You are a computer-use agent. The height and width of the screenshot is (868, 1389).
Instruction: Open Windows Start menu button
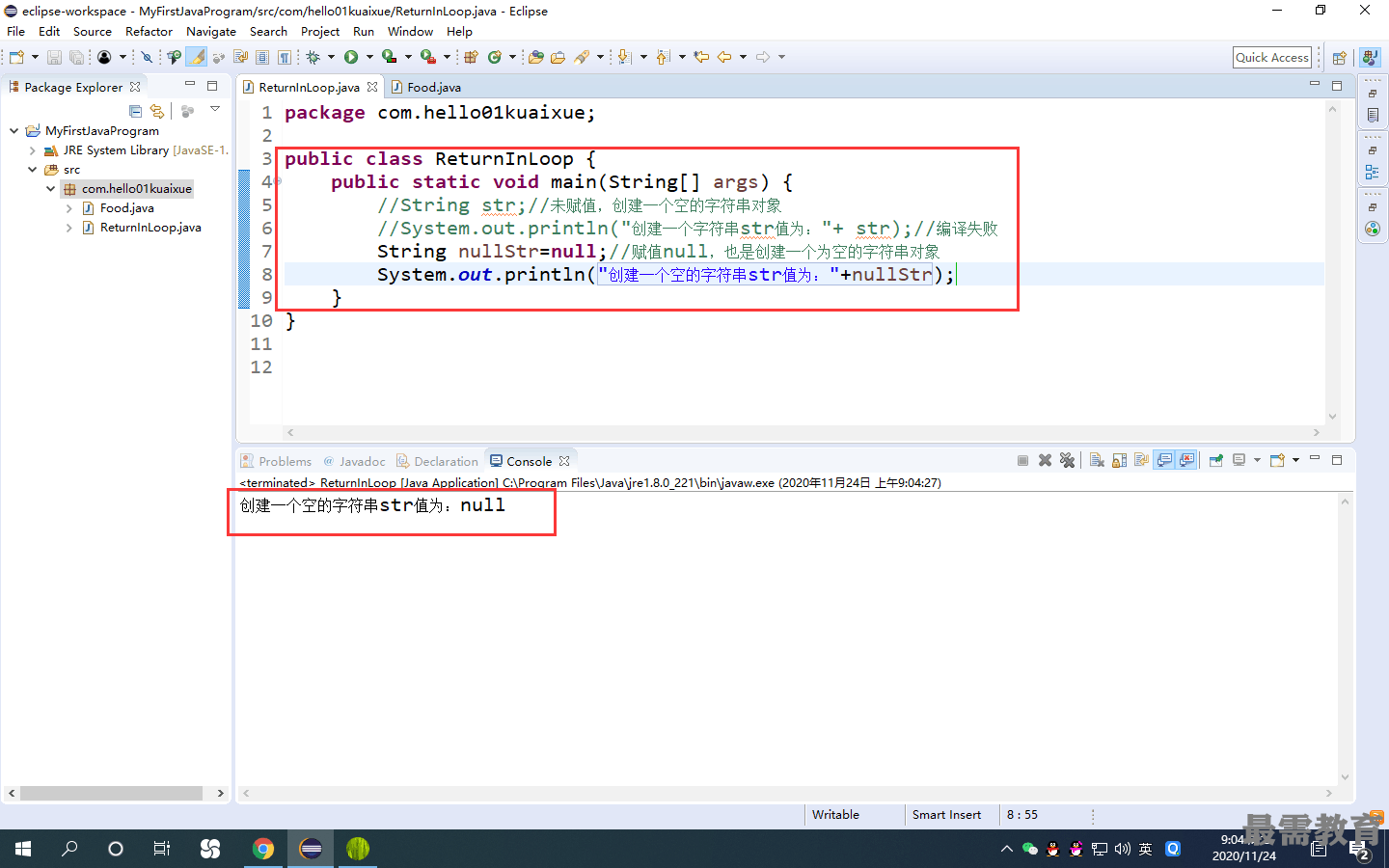23,849
